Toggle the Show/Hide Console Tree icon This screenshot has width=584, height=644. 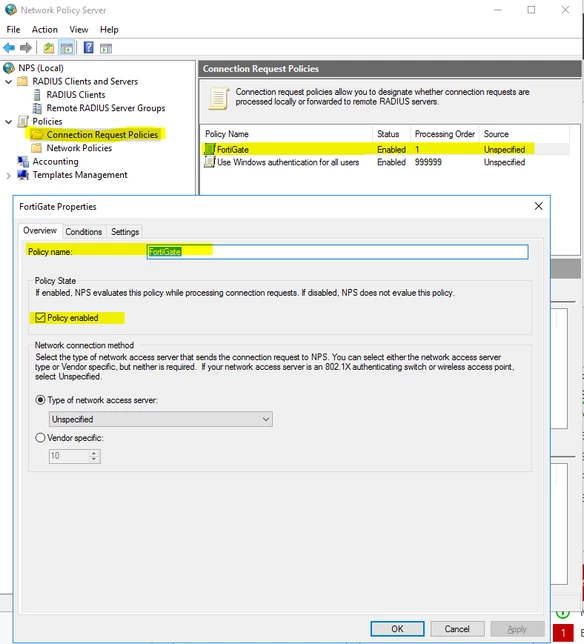click(x=67, y=48)
